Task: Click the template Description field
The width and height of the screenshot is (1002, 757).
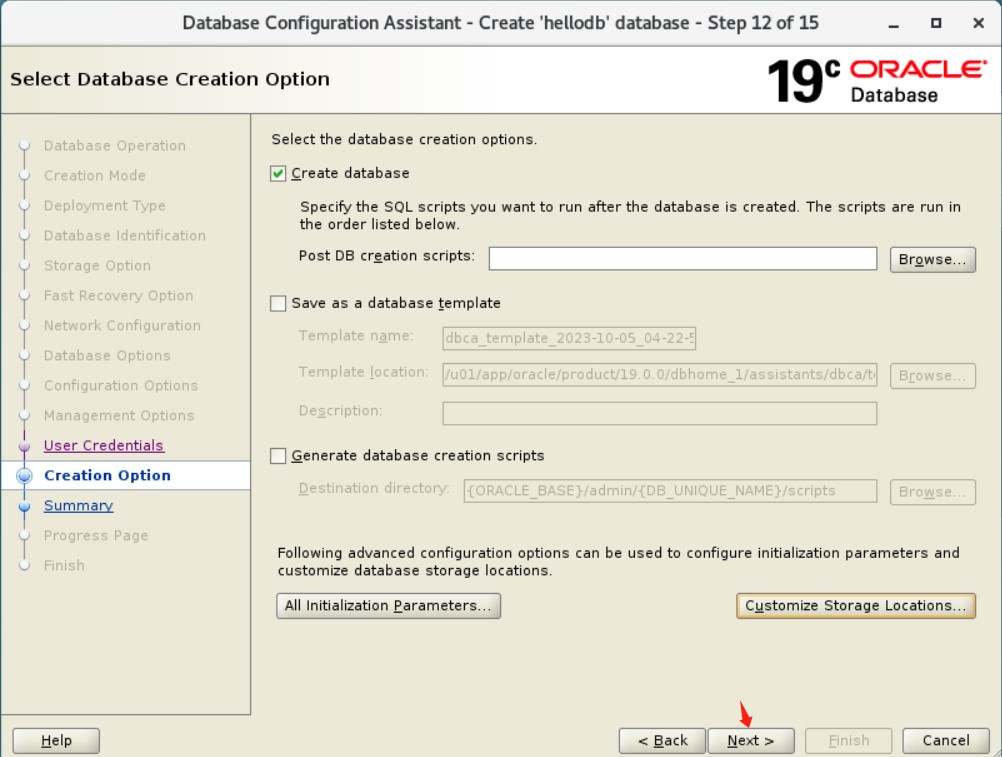Action: (x=659, y=413)
